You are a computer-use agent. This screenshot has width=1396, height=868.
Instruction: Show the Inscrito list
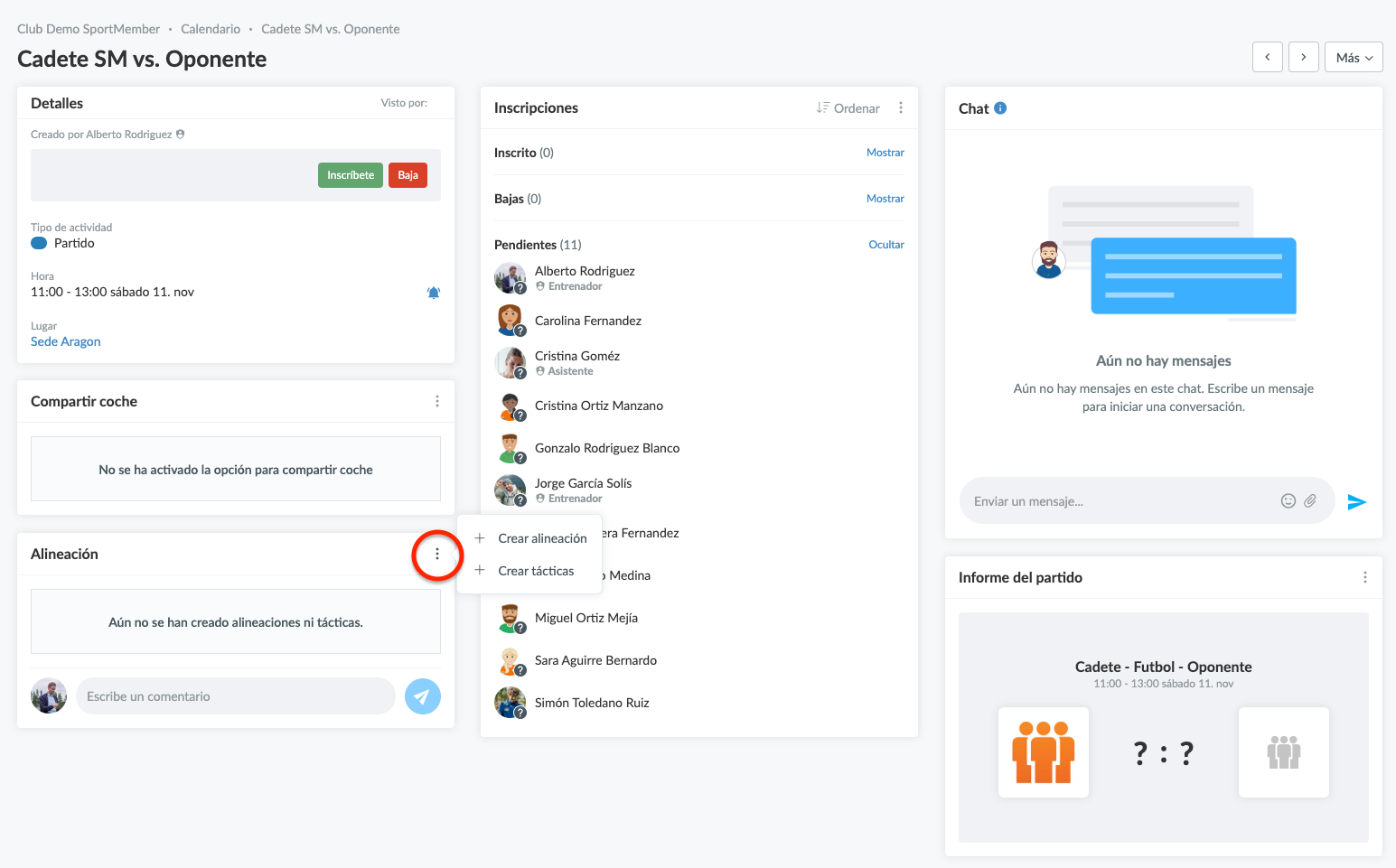pyautogui.click(x=885, y=153)
